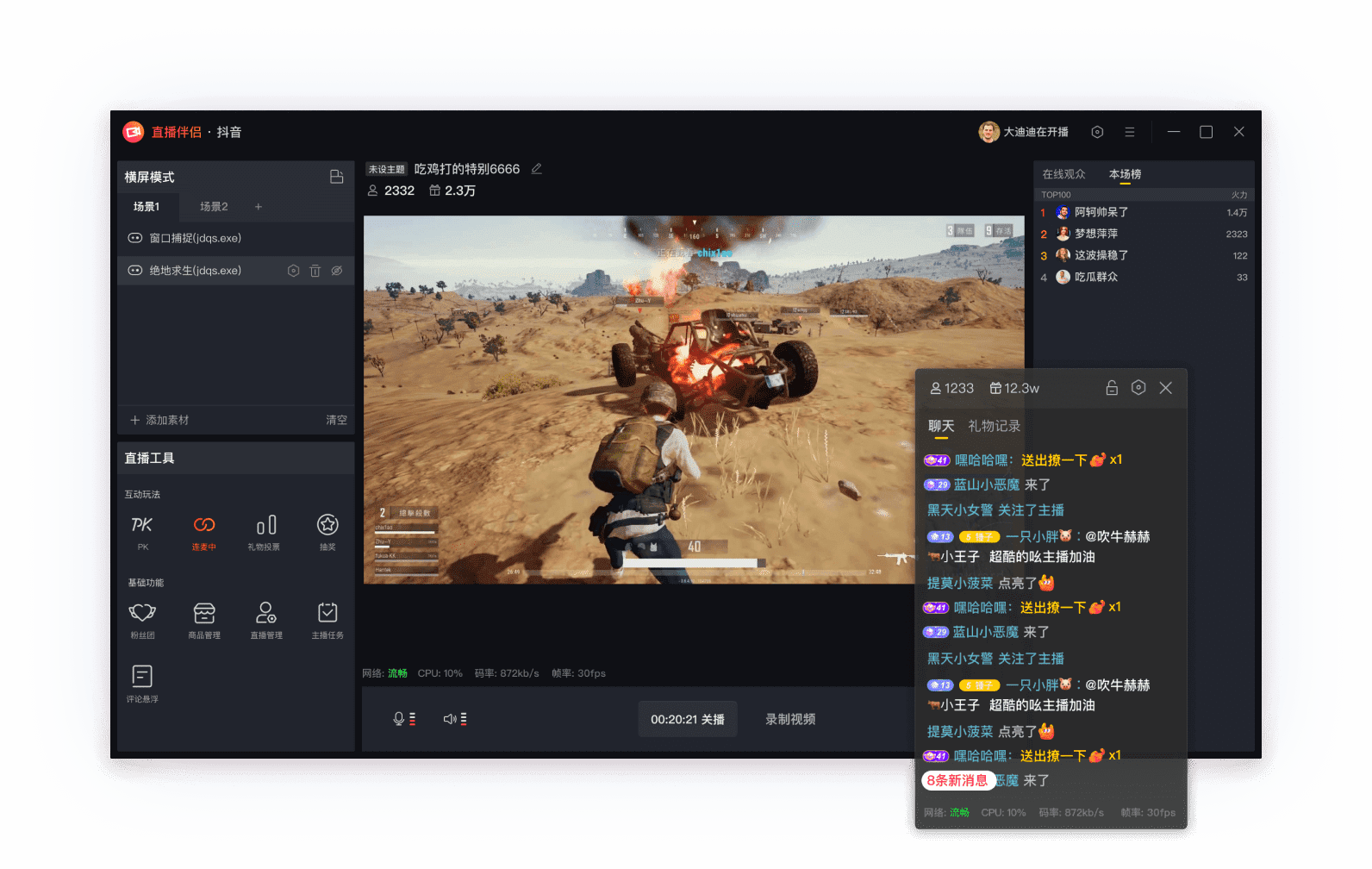The width and height of the screenshot is (1372, 869).
Task: Click the 8条新消息 badge
Action: coord(957,780)
